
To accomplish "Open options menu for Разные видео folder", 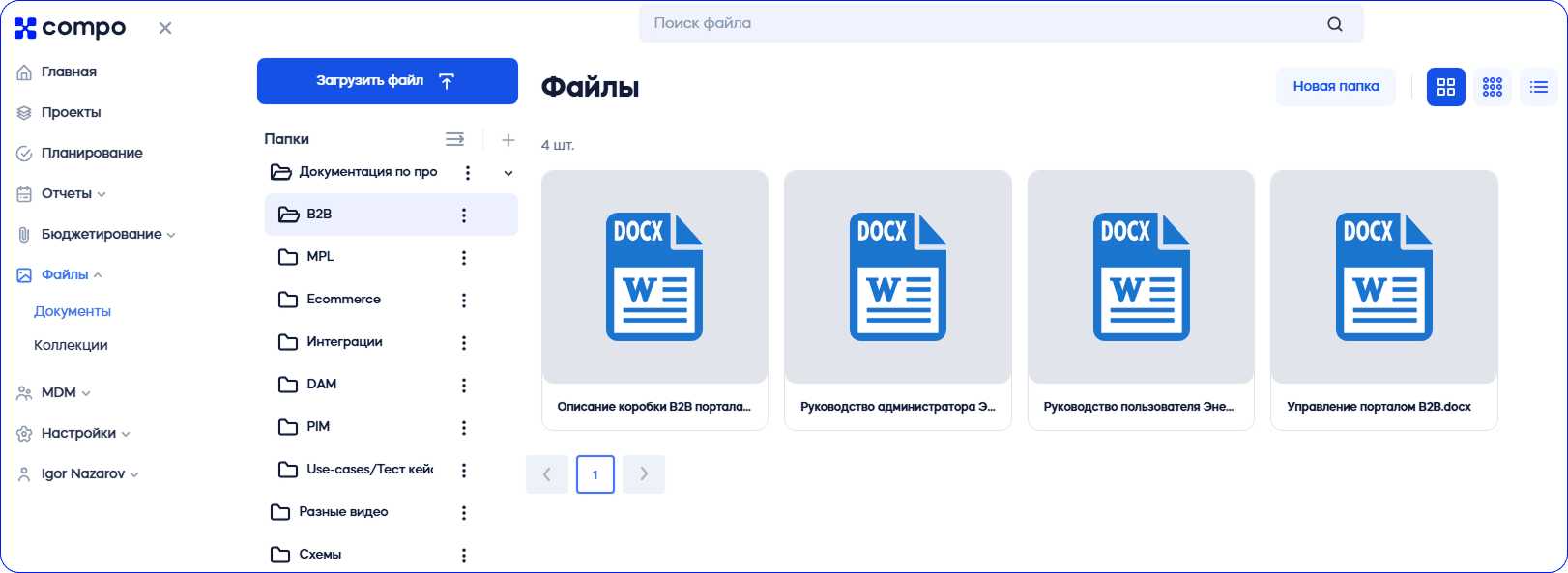I will (464, 513).
